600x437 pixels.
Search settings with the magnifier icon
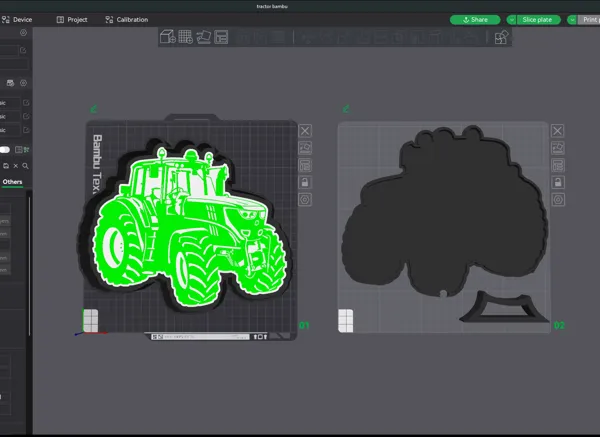click(x=25, y=166)
